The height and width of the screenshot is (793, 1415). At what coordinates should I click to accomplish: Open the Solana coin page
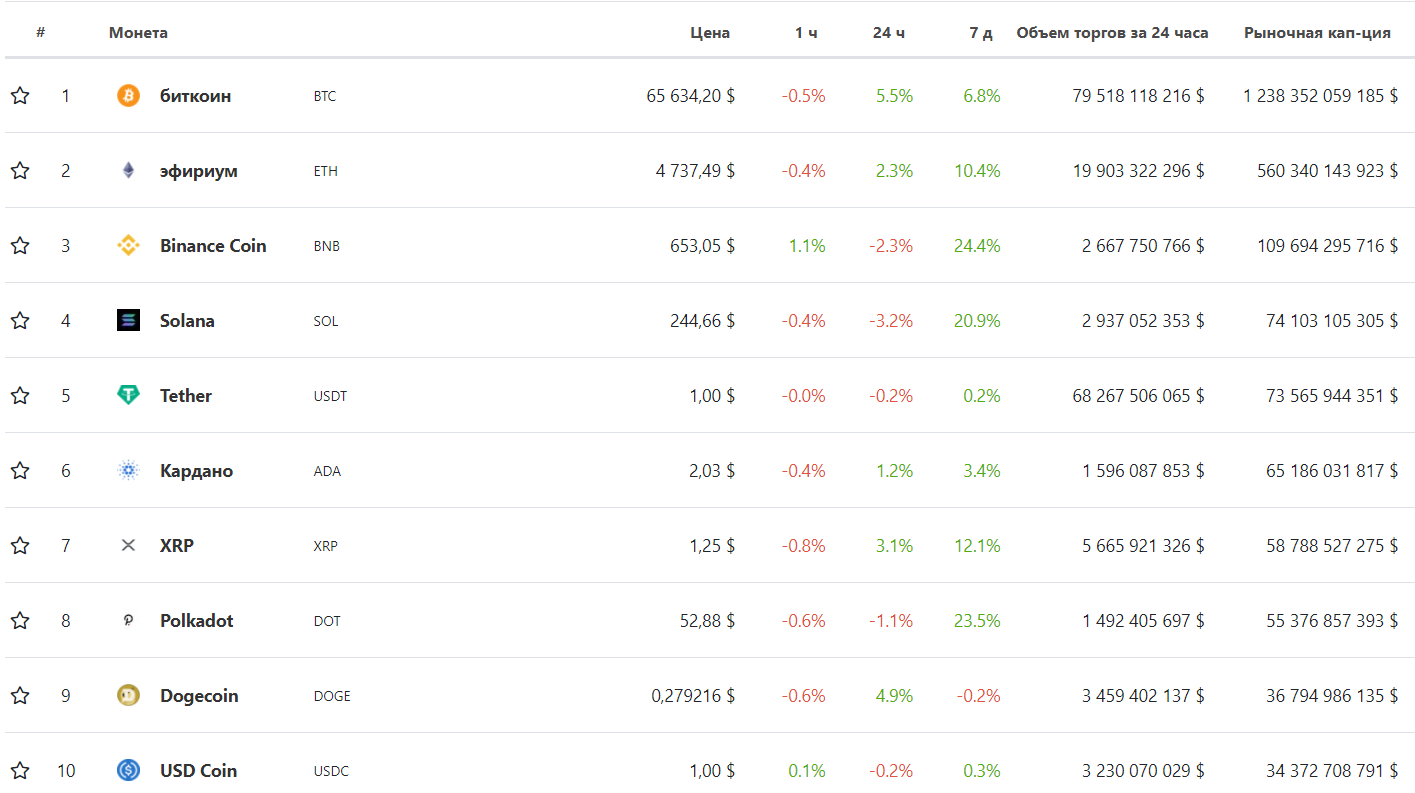point(187,321)
